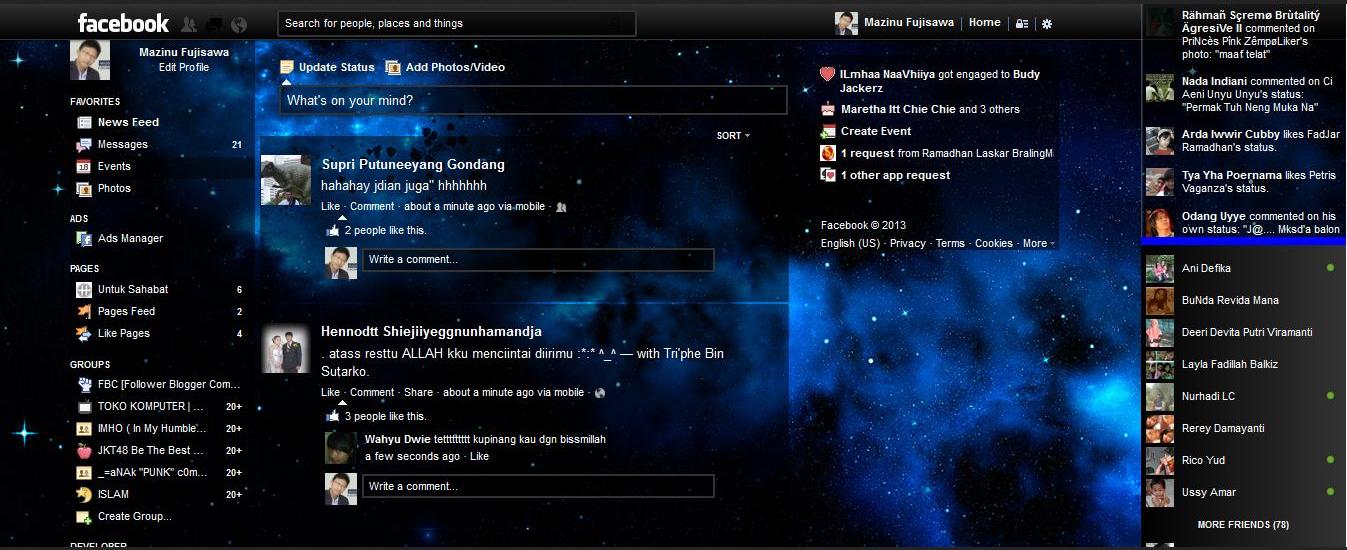1347x550 pixels.
Task: Click English (US) language link
Action: (850, 243)
